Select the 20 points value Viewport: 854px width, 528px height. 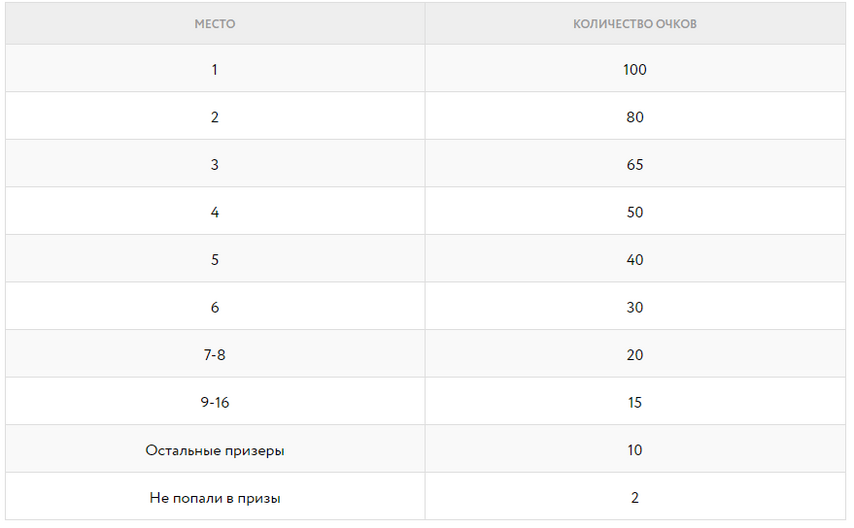635,354
